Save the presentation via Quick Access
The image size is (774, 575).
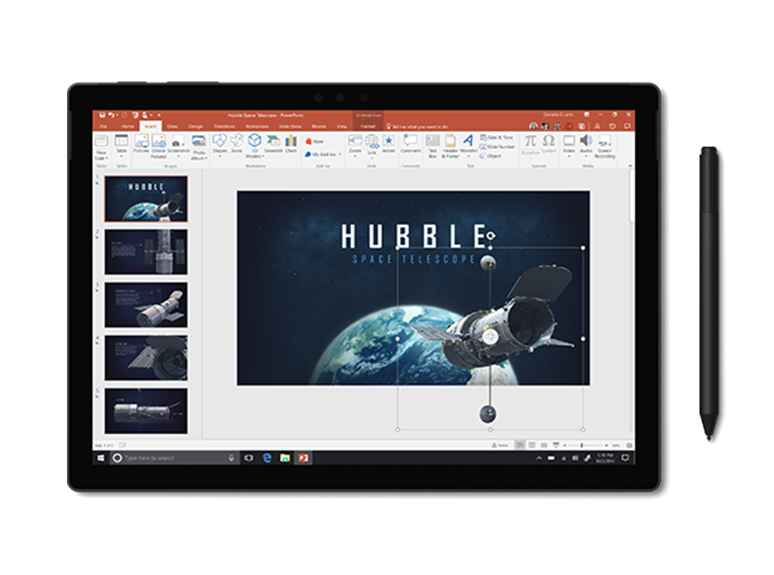[x=102, y=115]
